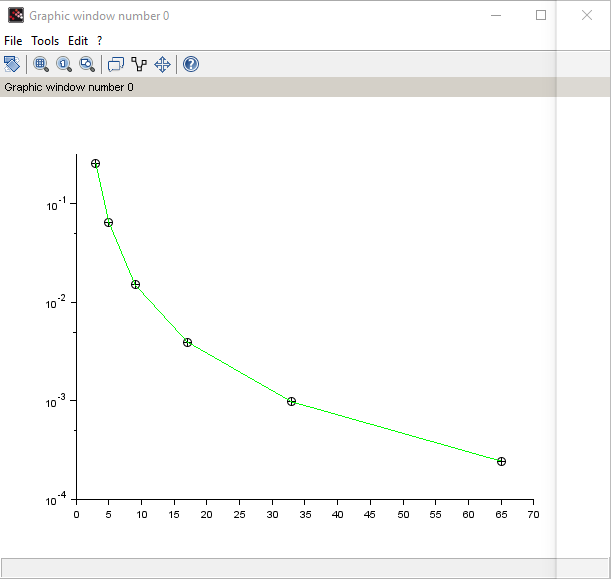This screenshot has width=611, height=579.
Task: Open the polyline editor icon
Action: (139, 64)
